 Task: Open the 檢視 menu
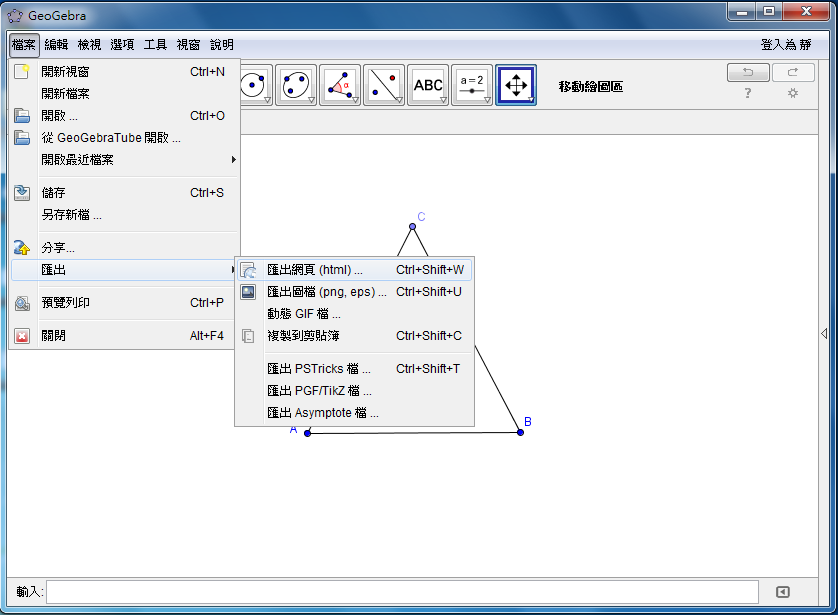89,45
